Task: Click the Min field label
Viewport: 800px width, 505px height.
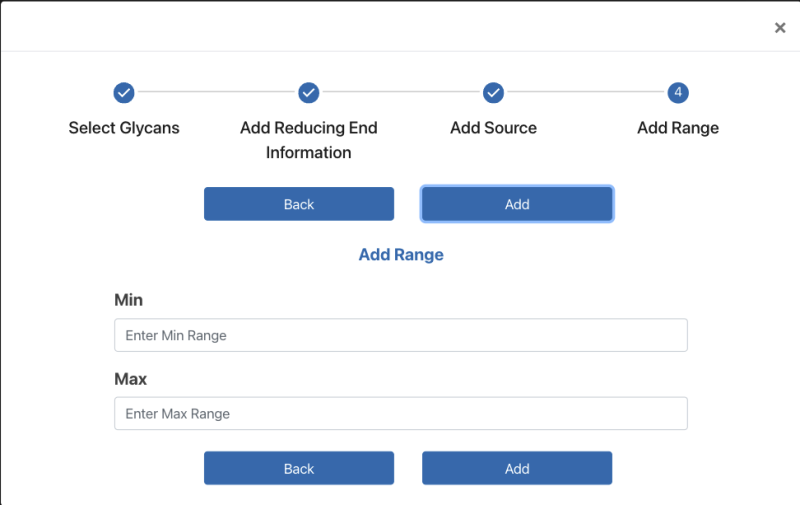Action: [x=129, y=300]
